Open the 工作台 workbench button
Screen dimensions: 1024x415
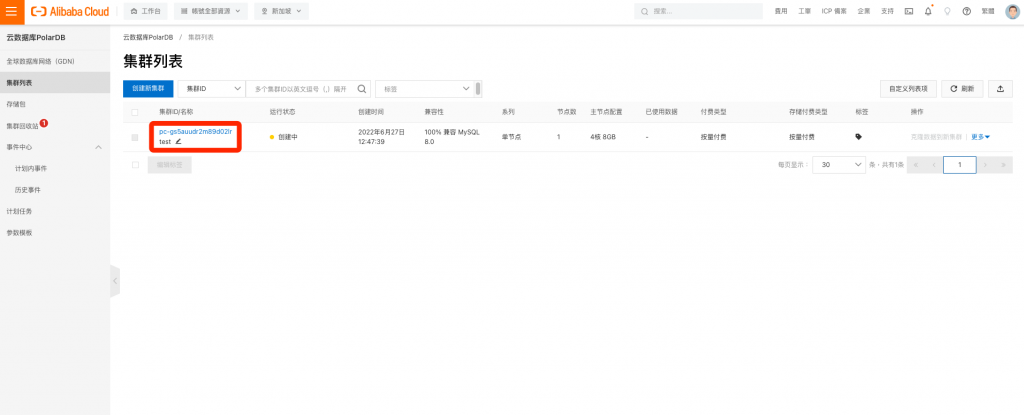point(146,11)
